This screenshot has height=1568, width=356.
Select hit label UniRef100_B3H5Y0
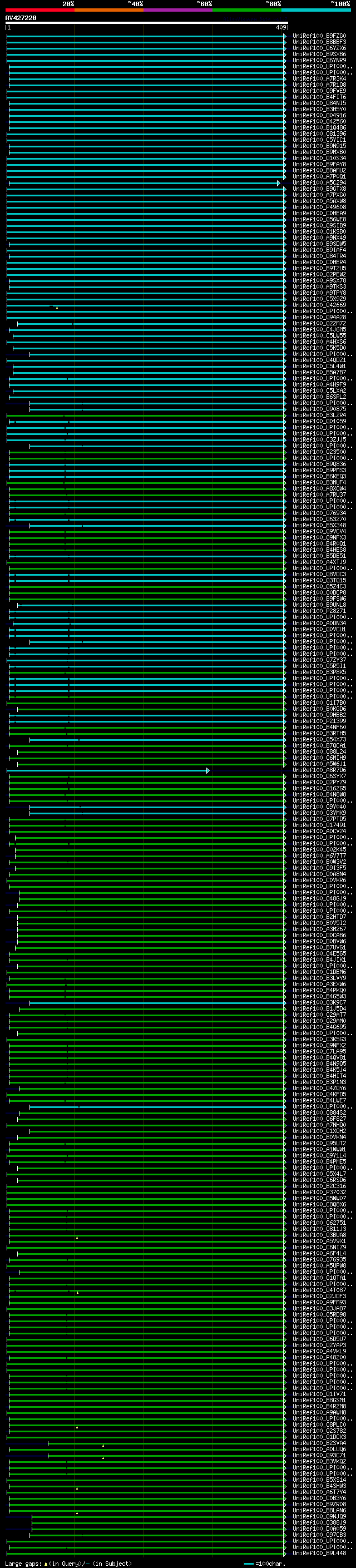click(x=319, y=110)
